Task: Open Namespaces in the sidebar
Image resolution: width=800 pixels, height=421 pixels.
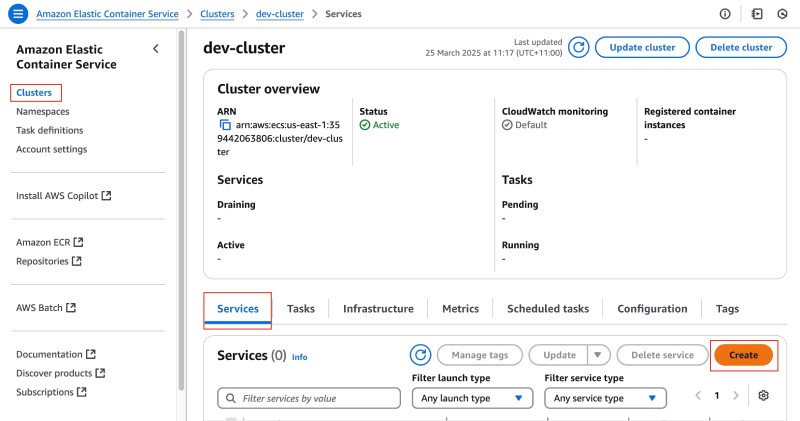Action: (42, 111)
